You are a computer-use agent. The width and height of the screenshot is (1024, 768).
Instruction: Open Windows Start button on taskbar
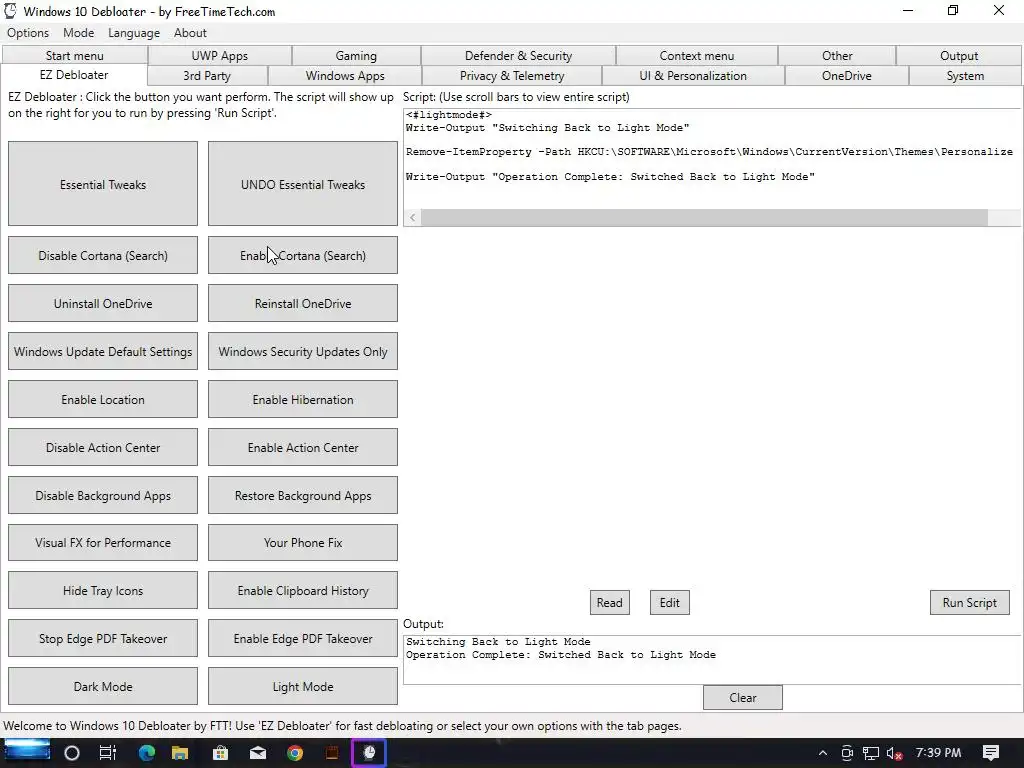pyautogui.click(x=27, y=752)
